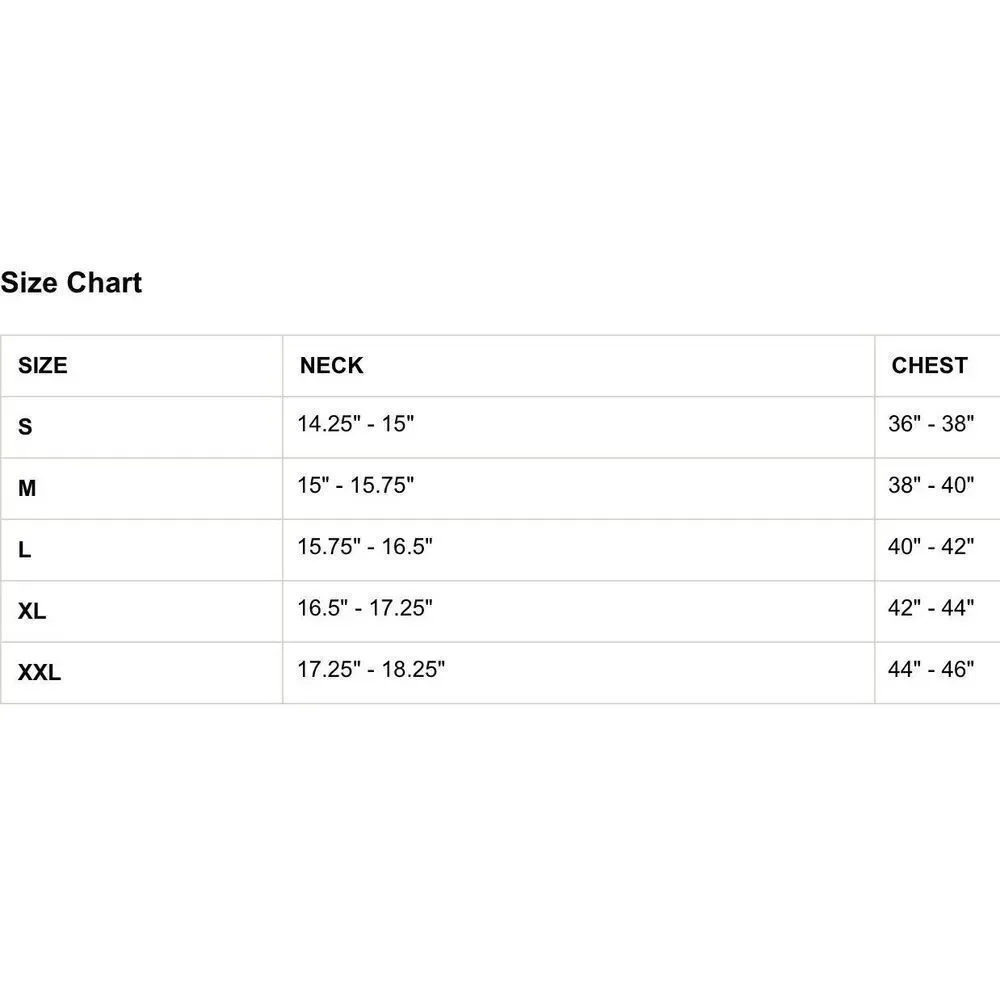This screenshot has width=1000, height=1000.
Task: Click the XXL size row label
Action: (40, 672)
